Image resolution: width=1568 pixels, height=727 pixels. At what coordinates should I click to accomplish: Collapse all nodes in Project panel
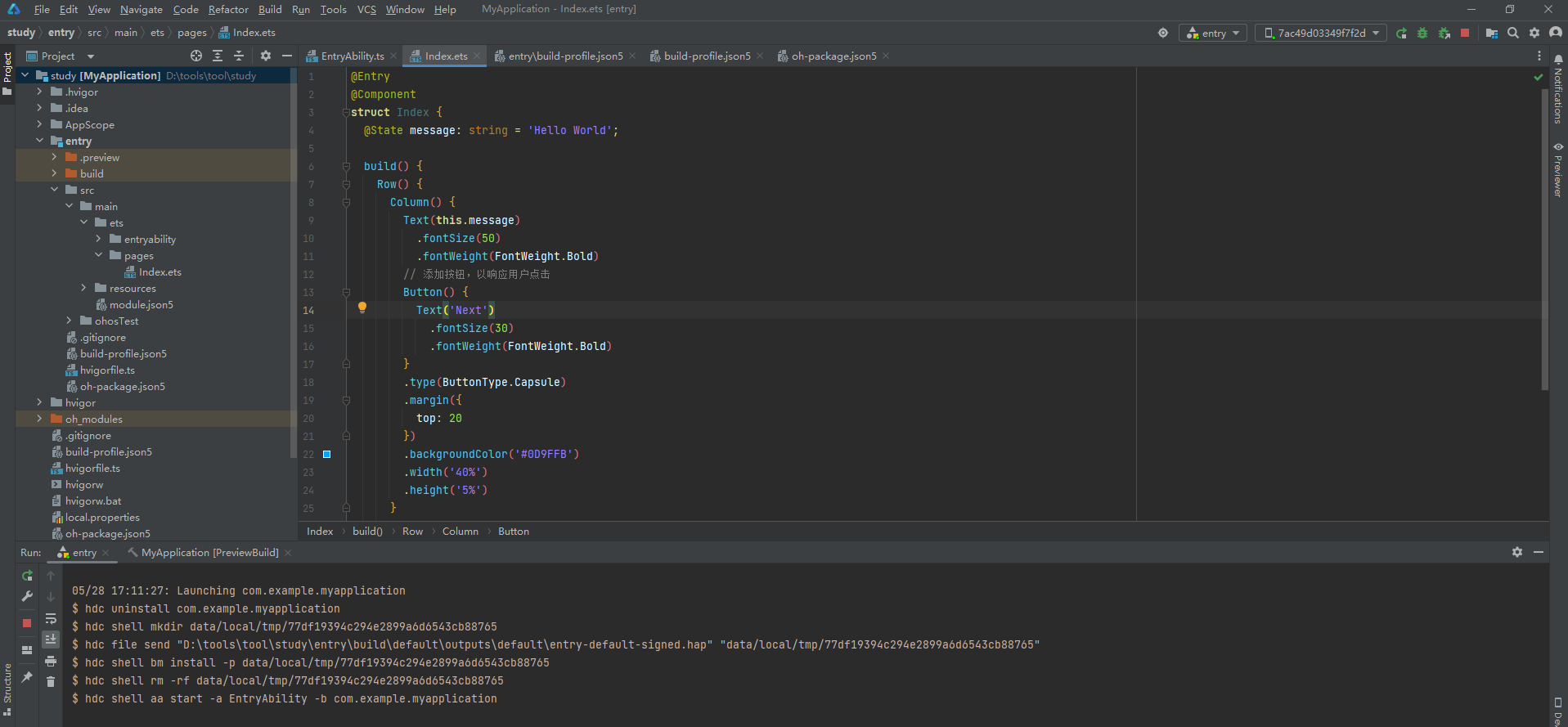coord(239,56)
